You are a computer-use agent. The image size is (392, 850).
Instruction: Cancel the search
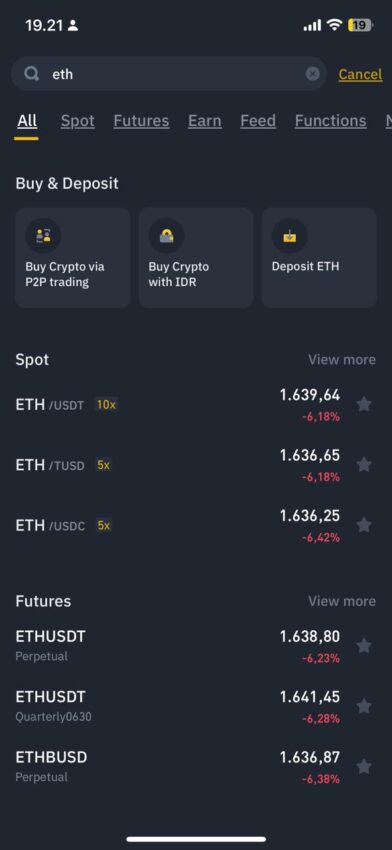point(361,74)
